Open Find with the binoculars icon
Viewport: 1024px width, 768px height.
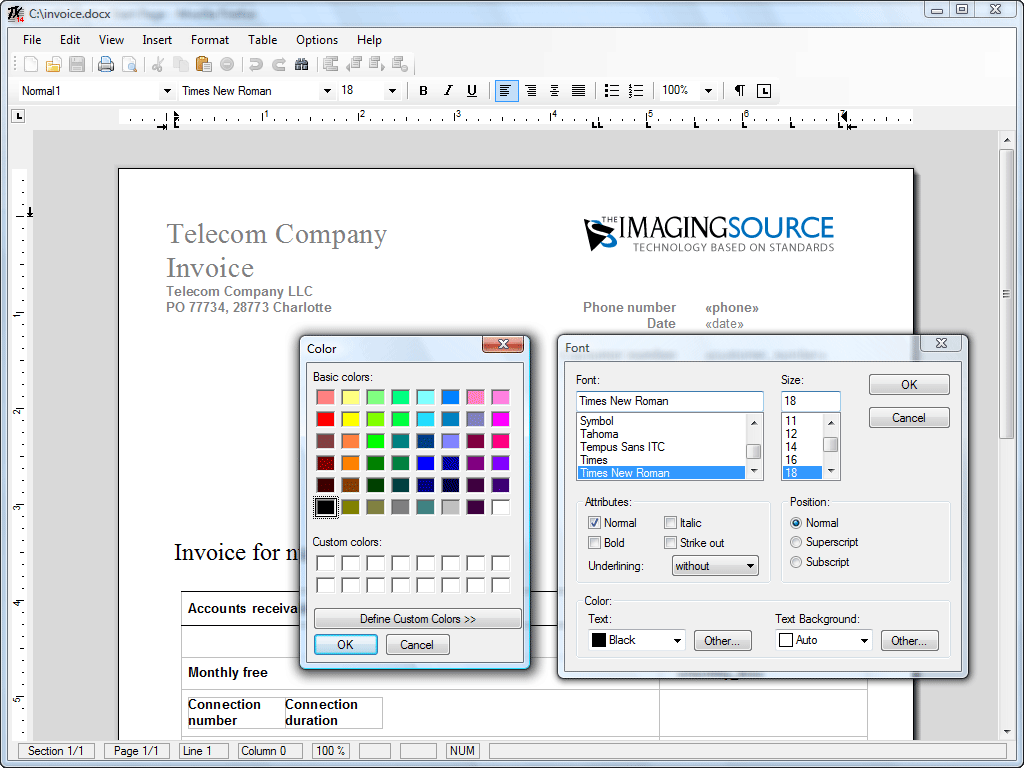301,64
